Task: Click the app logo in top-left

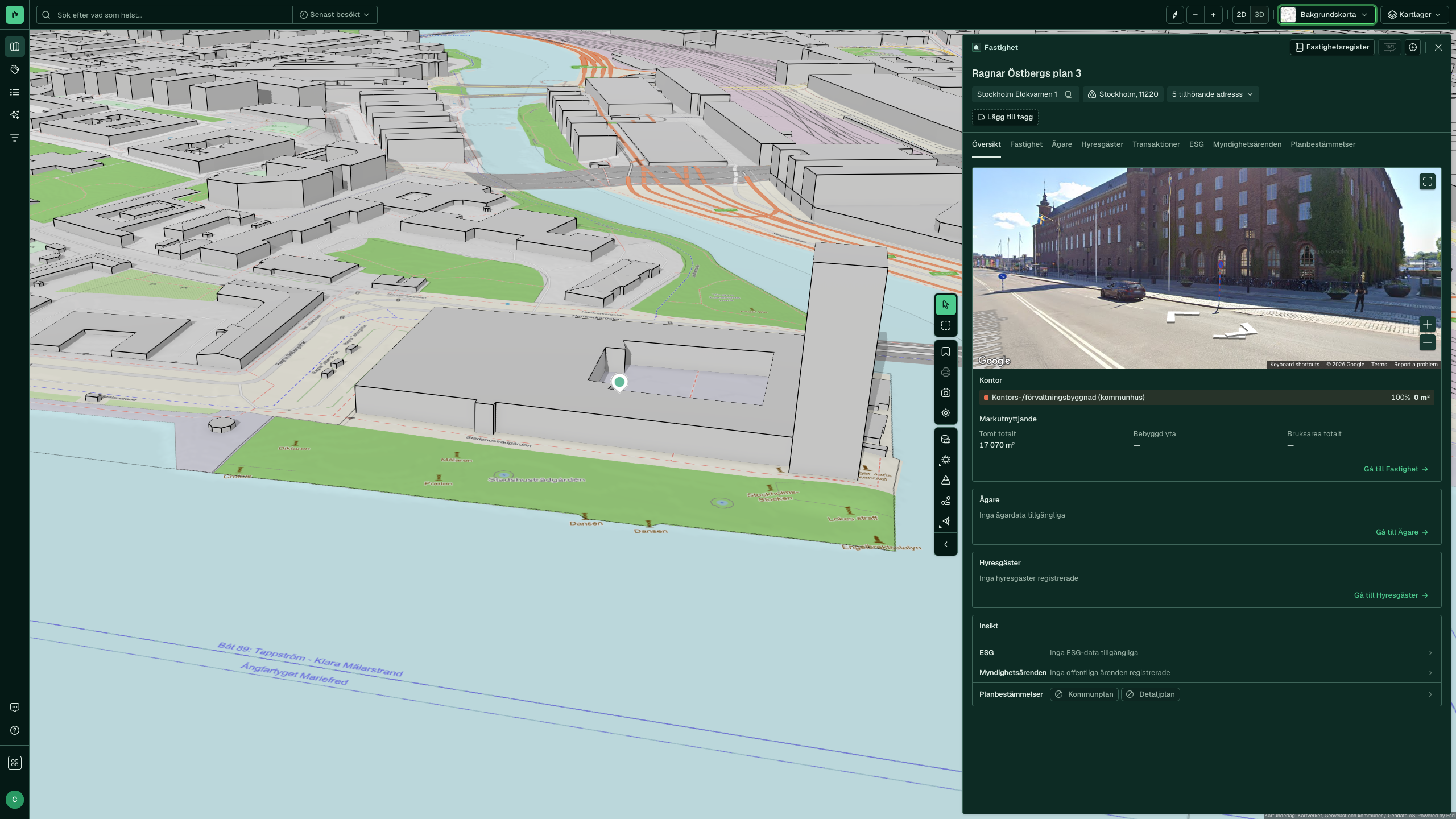Action: click(15, 15)
